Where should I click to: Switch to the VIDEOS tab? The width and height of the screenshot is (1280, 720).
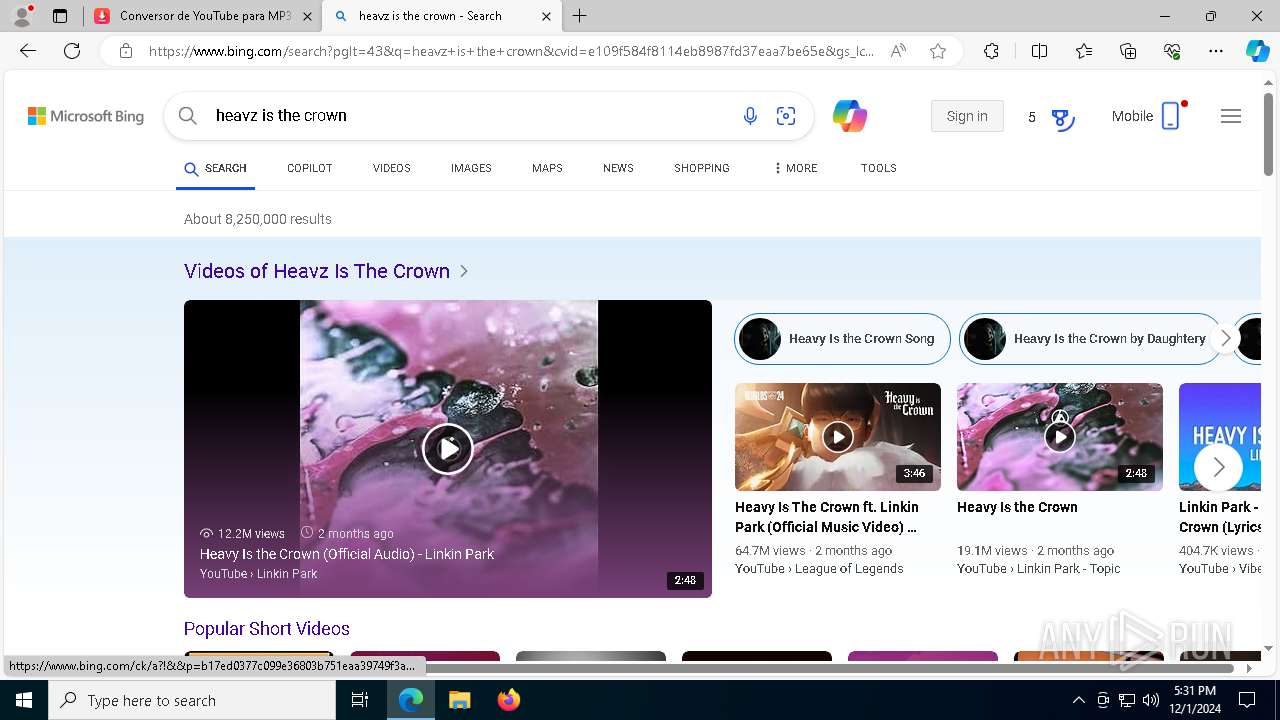coord(392,168)
